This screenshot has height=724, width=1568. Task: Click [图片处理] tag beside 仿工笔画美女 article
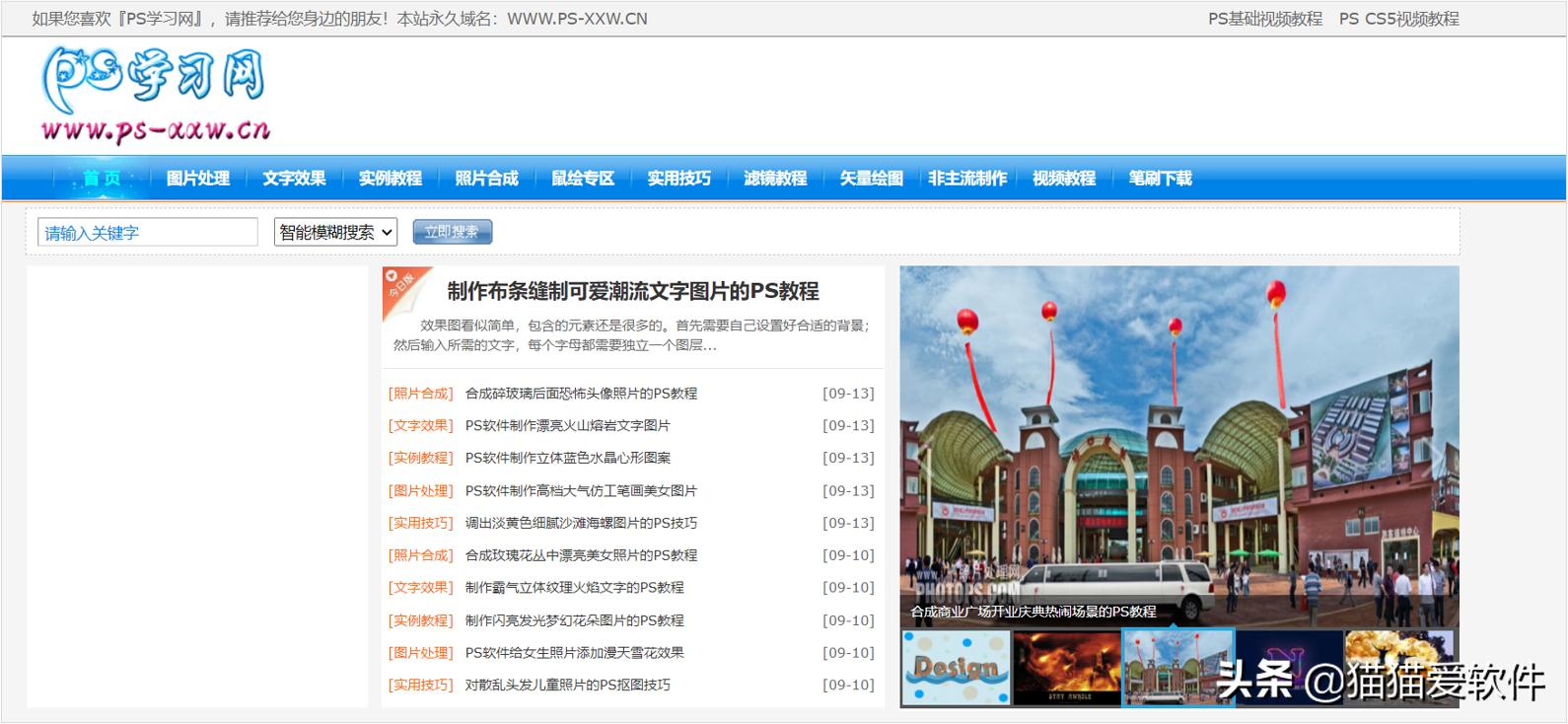(x=421, y=490)
